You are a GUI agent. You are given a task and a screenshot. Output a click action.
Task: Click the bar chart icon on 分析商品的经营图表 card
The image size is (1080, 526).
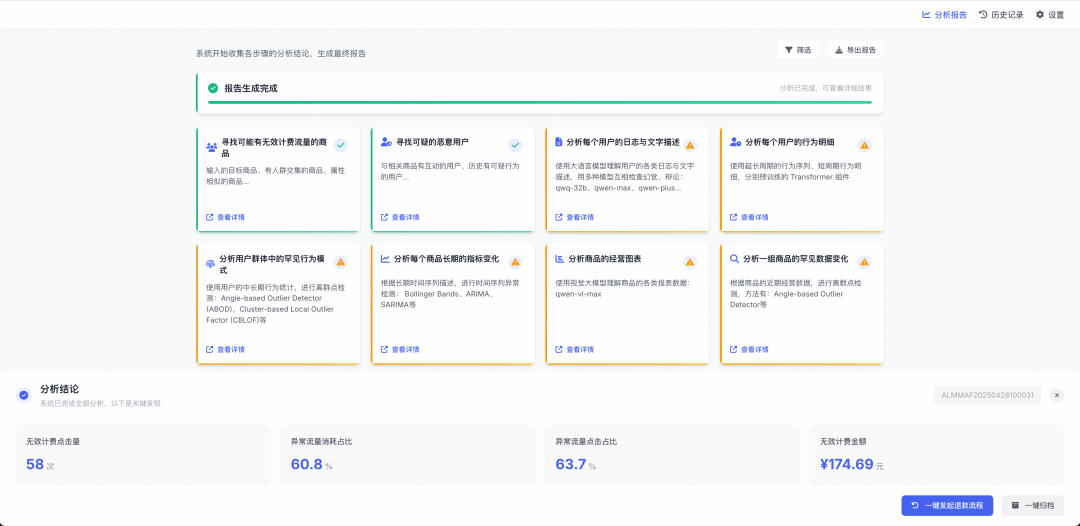pyautogui.click(x=560, y=259)
